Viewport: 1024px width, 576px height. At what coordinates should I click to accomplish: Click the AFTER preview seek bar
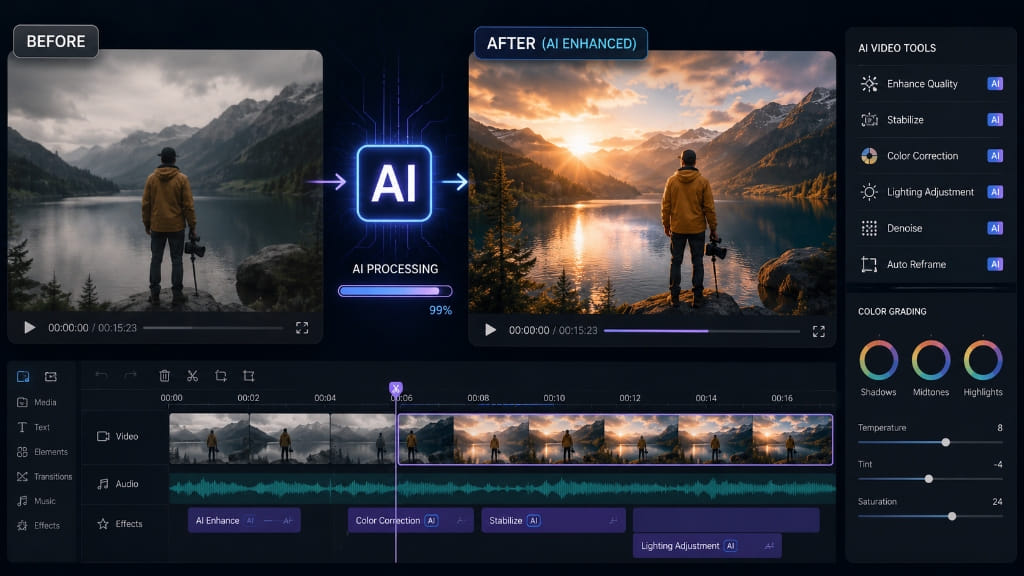click(x=702, y=331)
